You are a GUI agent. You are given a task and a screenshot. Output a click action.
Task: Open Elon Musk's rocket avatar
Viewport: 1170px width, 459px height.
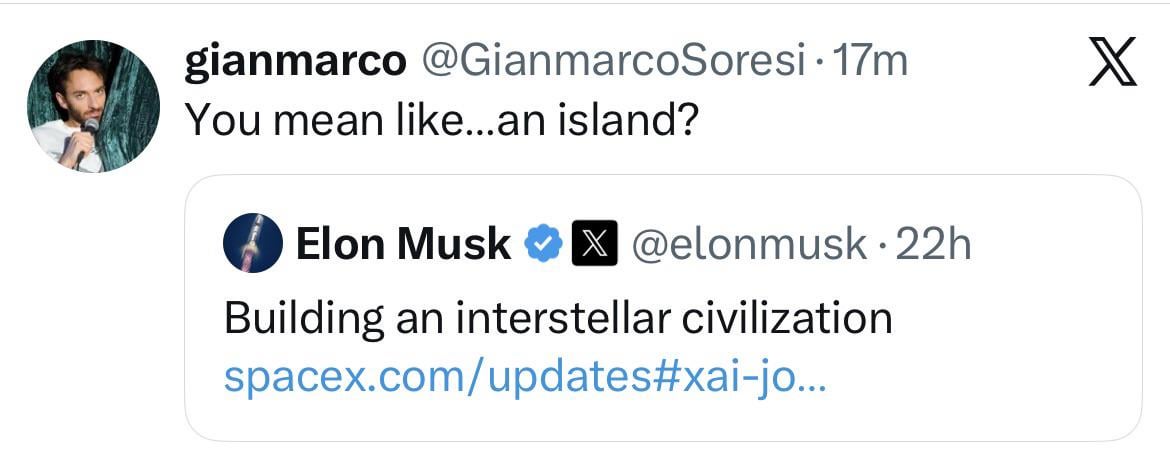(x=254, y=243)
